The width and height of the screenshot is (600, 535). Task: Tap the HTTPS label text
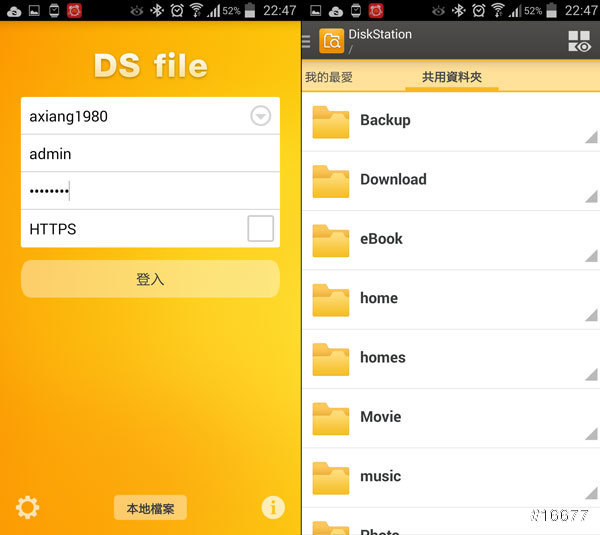(x=53, y=229)
